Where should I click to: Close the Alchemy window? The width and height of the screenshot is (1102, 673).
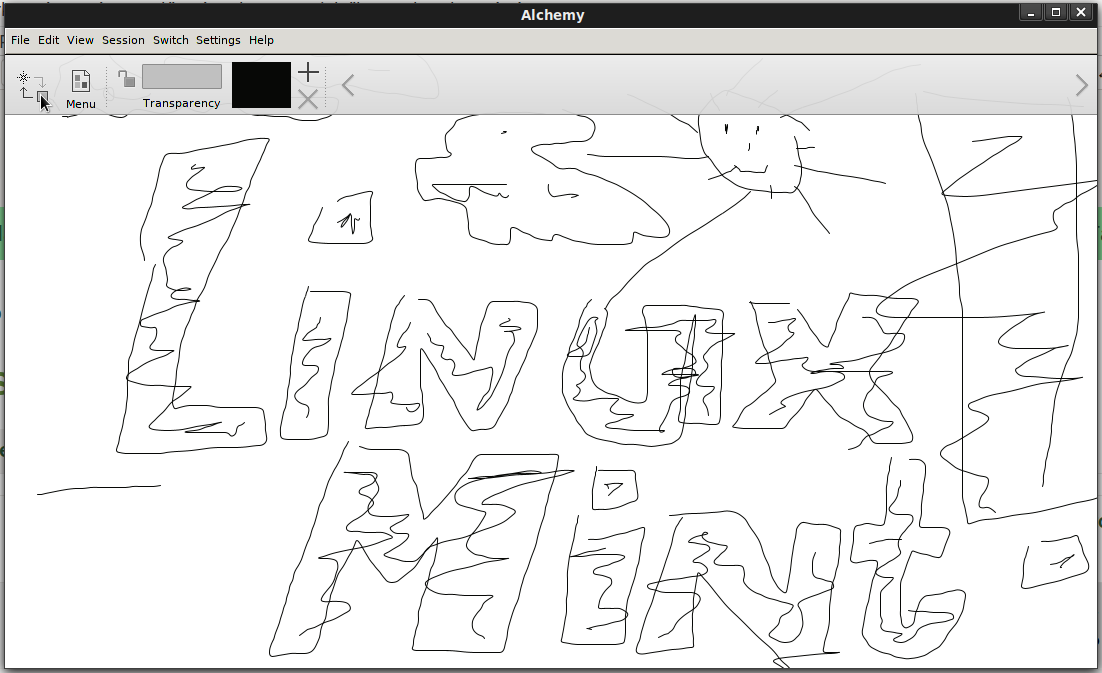click(1081, 13)
